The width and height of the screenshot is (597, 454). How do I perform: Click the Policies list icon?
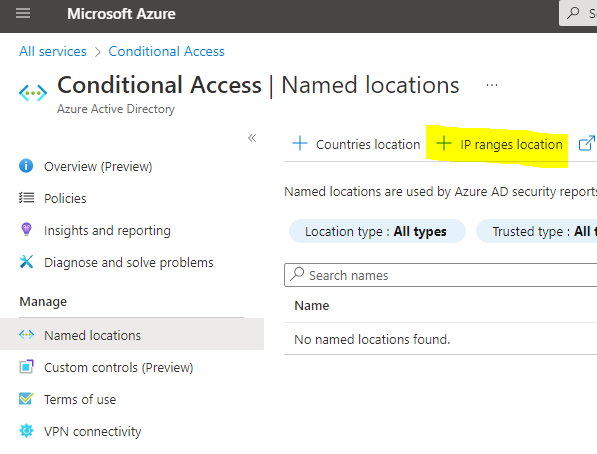click(x=26, y=198)
